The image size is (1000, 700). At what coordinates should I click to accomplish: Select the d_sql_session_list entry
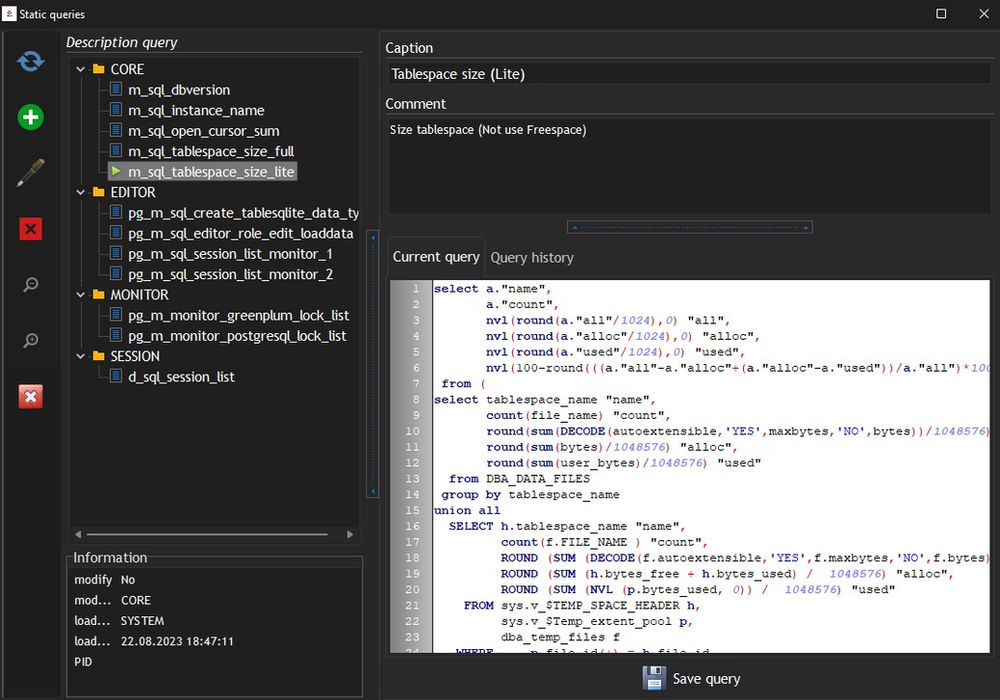point(181,376)
